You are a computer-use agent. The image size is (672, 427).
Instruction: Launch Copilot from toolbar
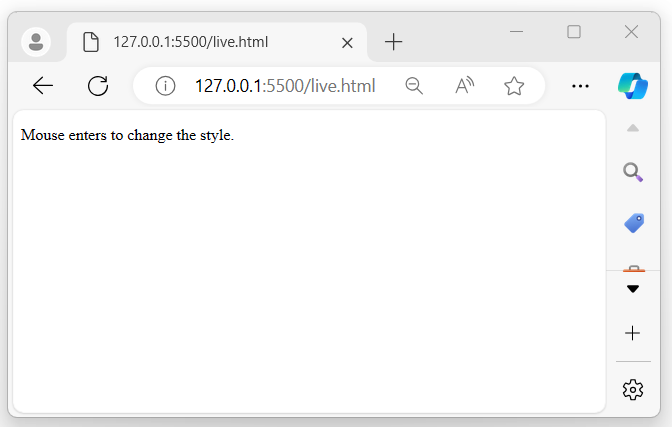(x=633, y=86)
